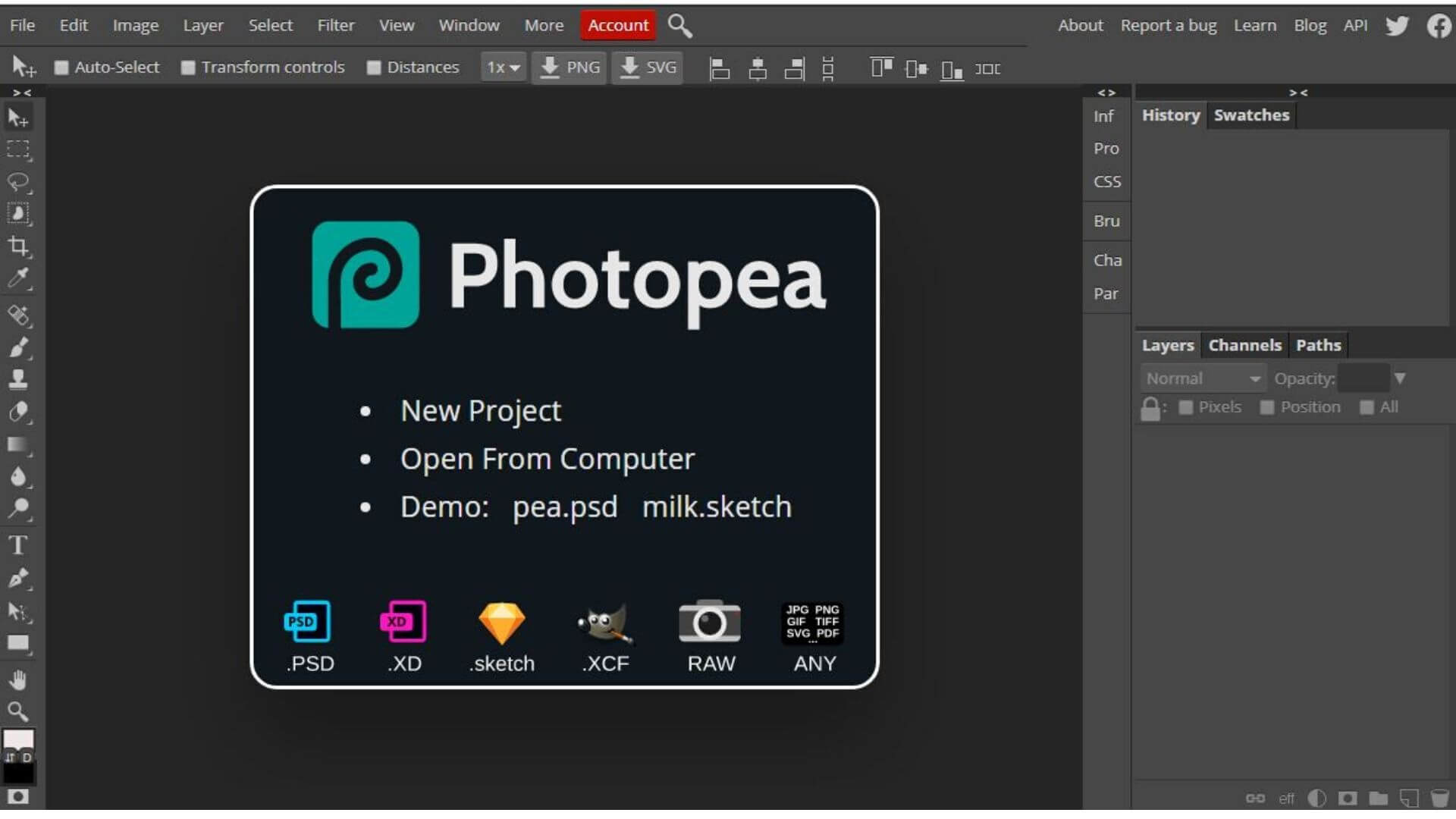The image size is (1456, 819).
Task: Click the SVG export button
Action: pos(648,67)
